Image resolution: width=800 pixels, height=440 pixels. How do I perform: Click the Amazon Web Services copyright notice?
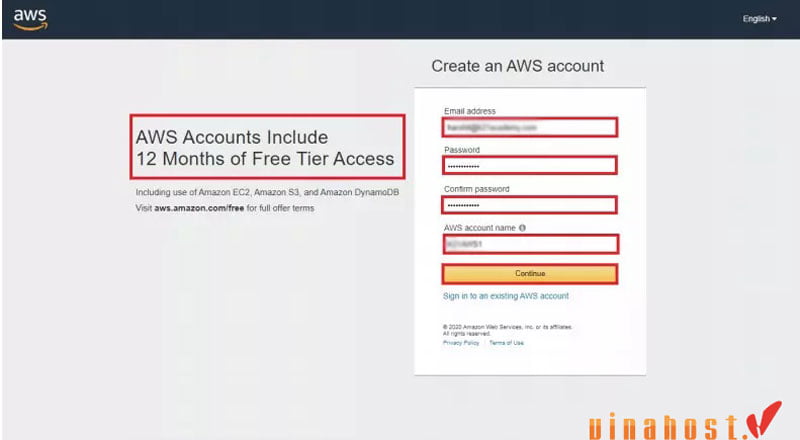pyautogui.click(x=507, y=330)
